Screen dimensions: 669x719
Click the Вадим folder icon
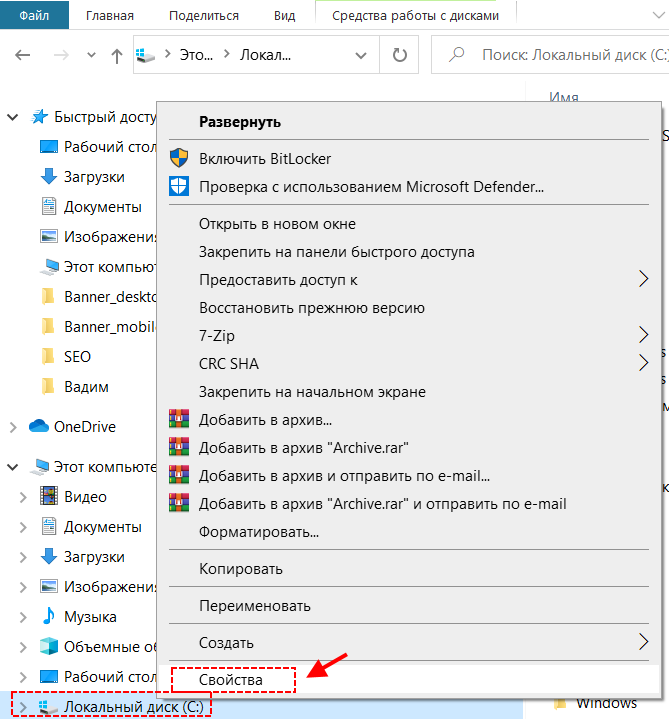coord(49,387)
